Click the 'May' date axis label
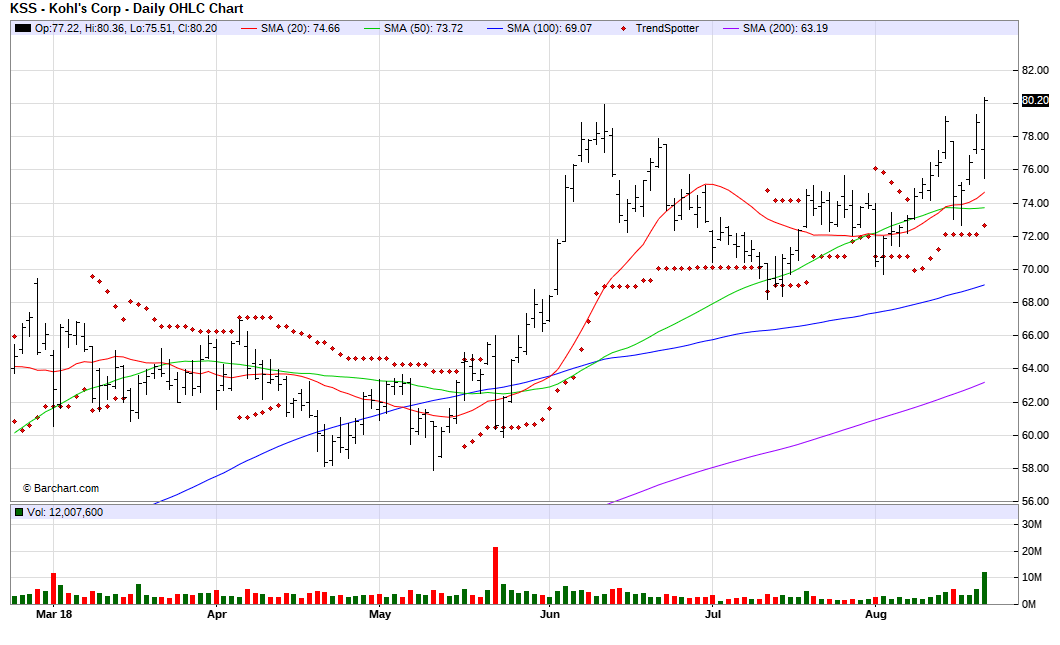The image size is (1060, 645). 380,614
